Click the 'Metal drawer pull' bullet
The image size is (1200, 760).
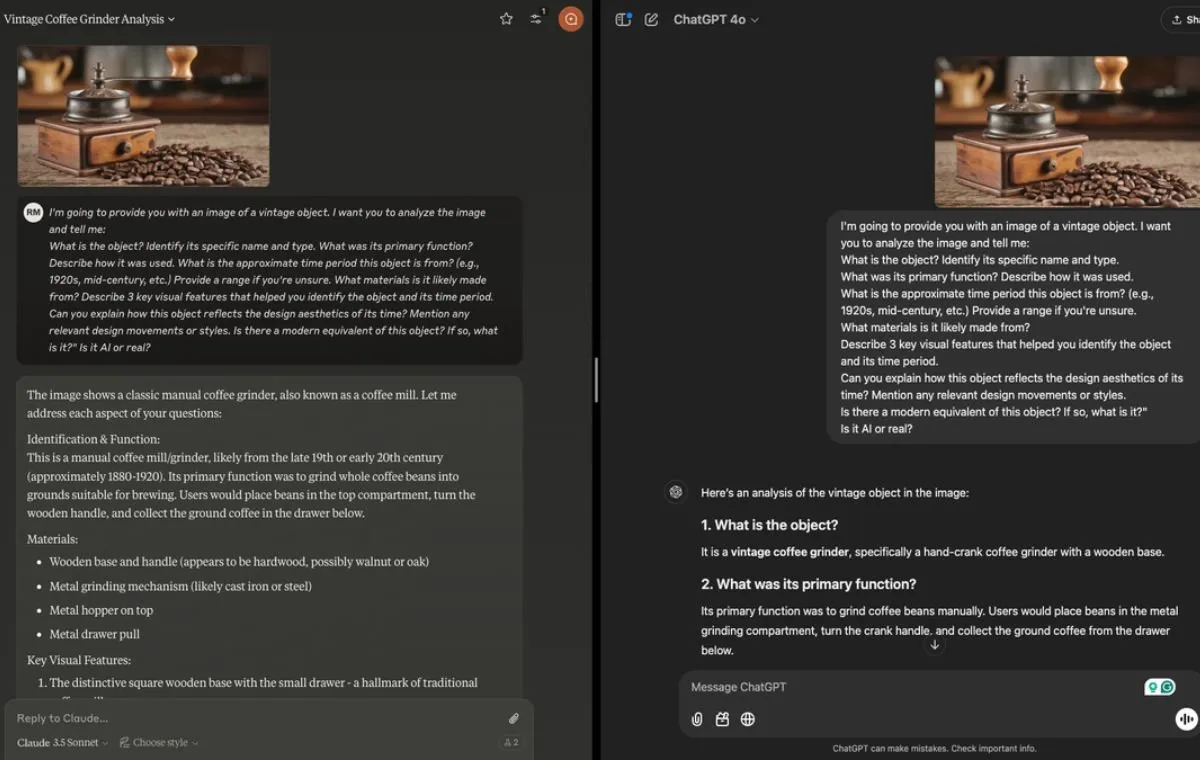[94, 634]
